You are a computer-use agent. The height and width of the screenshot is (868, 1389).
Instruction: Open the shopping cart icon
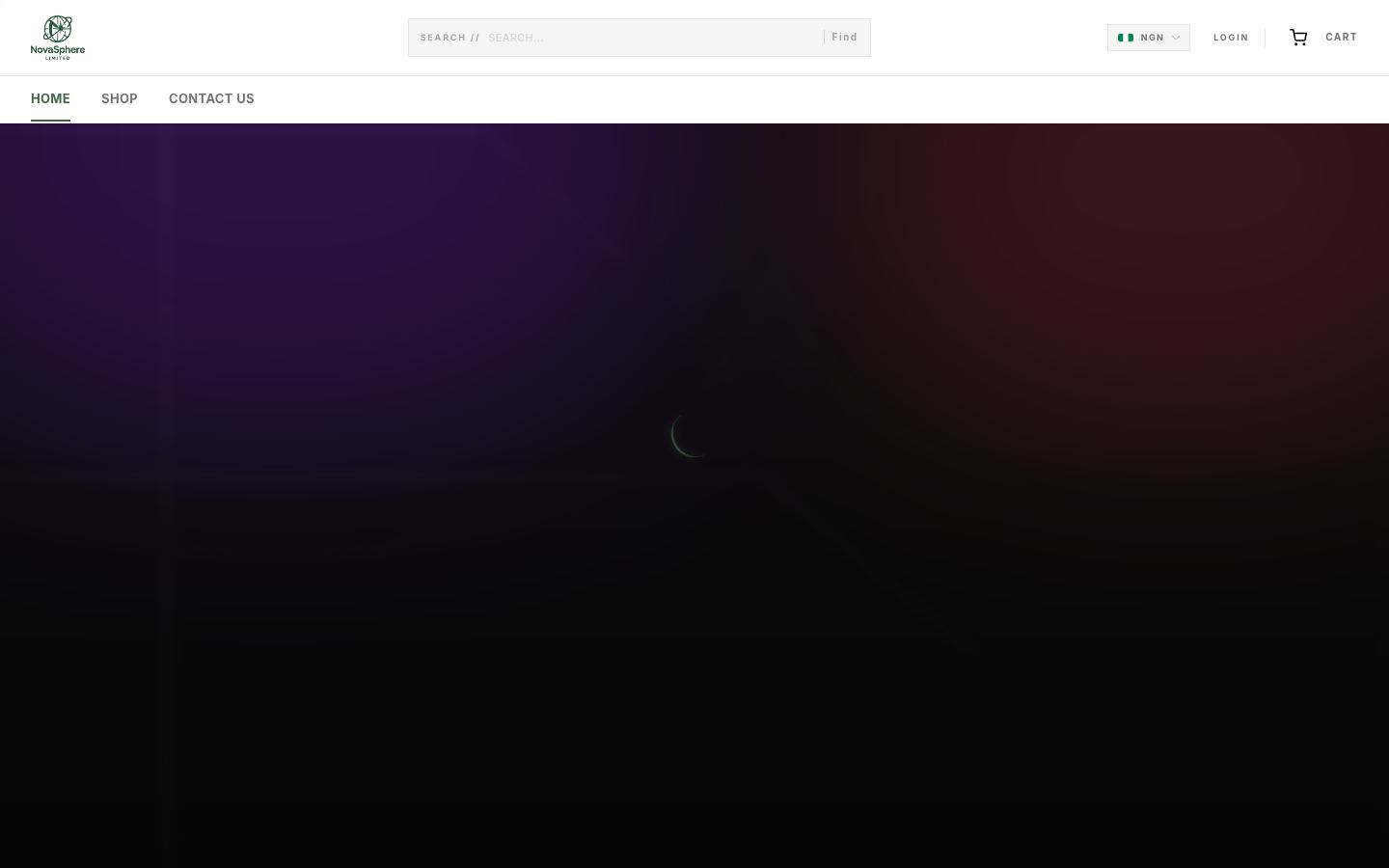[x=1298, y=38]
